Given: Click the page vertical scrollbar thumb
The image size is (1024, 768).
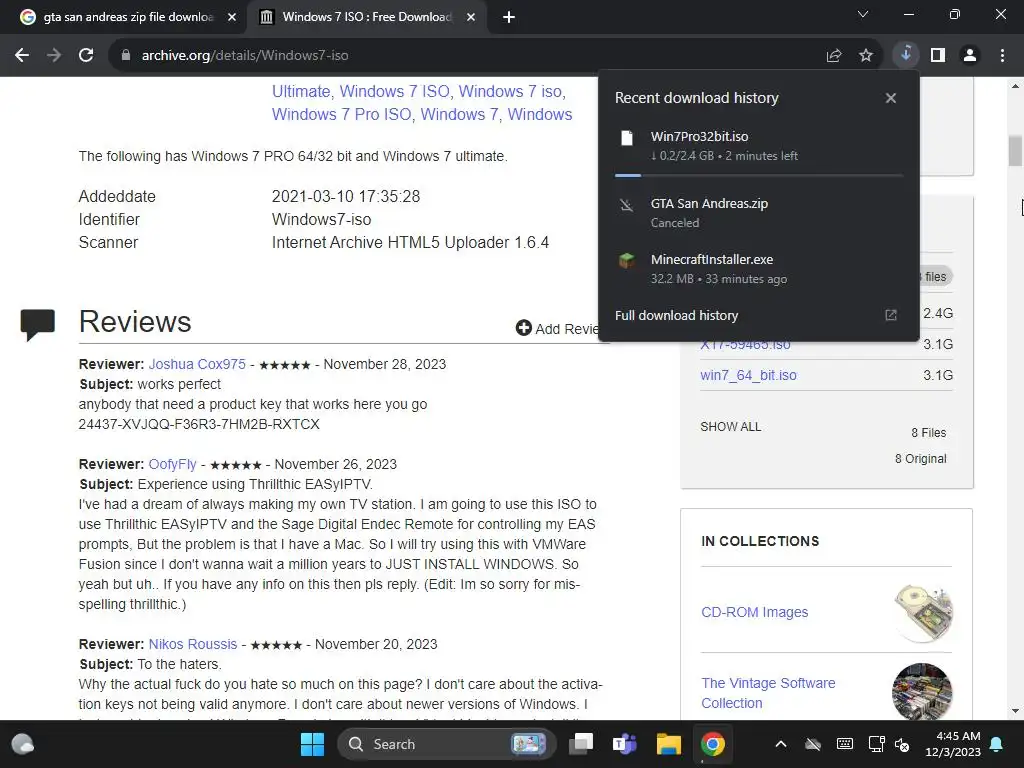Looking at the screenshot, I should (1015, 151).
